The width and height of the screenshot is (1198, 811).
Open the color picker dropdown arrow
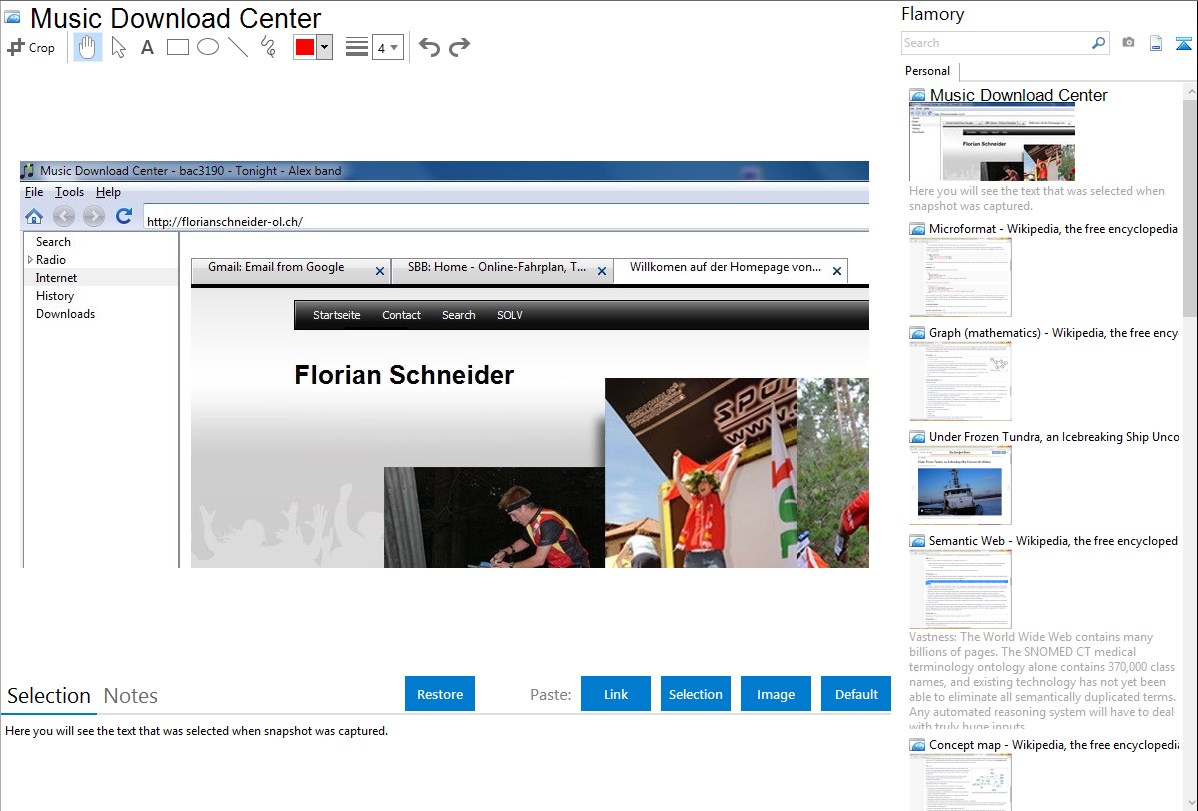[x=324, y=47]
